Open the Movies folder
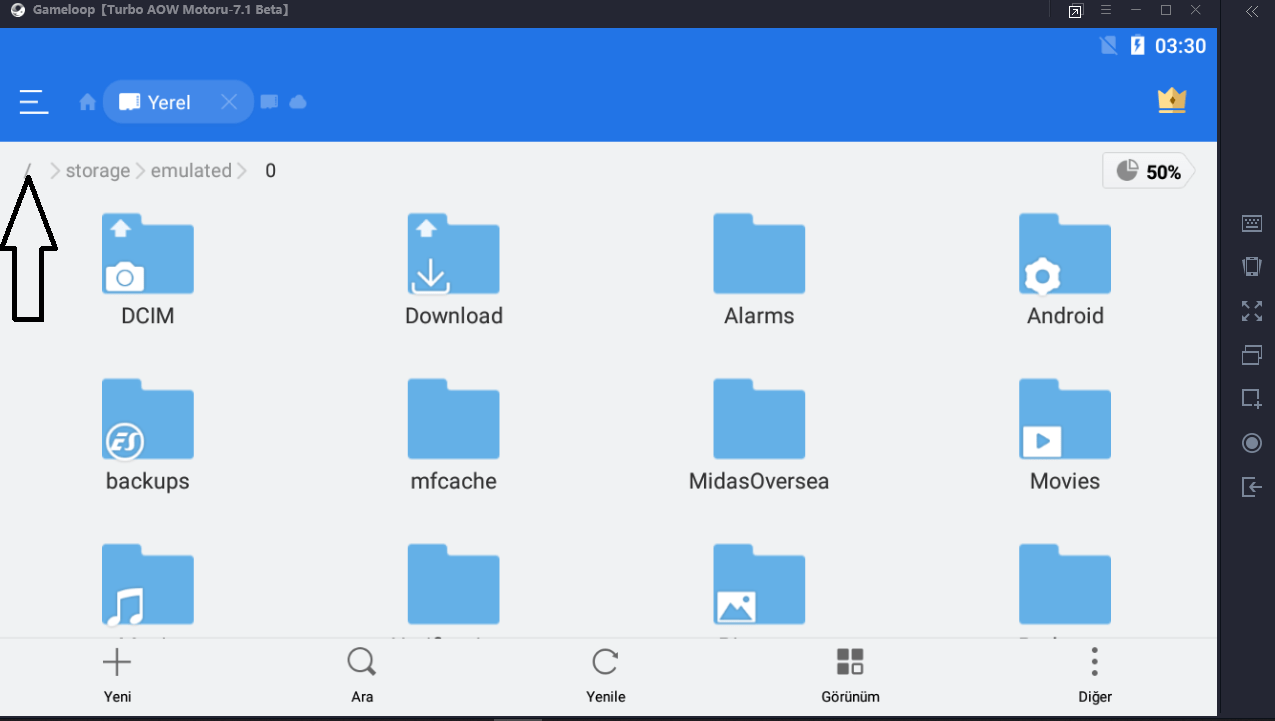 pos(1065,436)
